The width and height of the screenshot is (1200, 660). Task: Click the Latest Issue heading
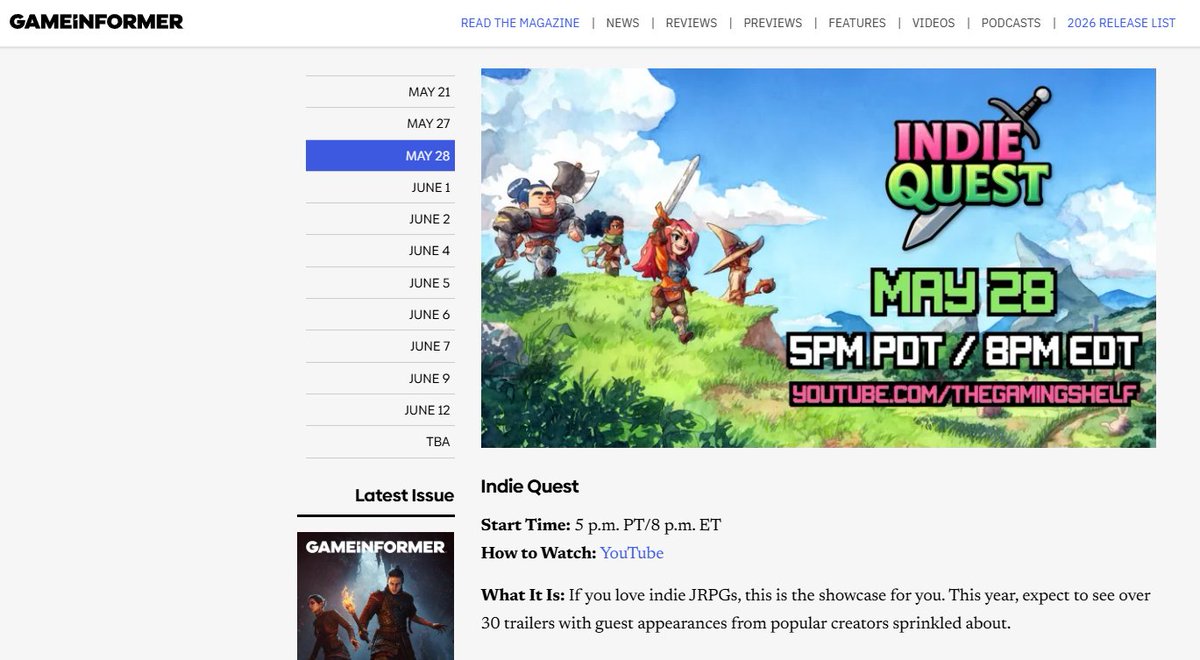point(404,495)
